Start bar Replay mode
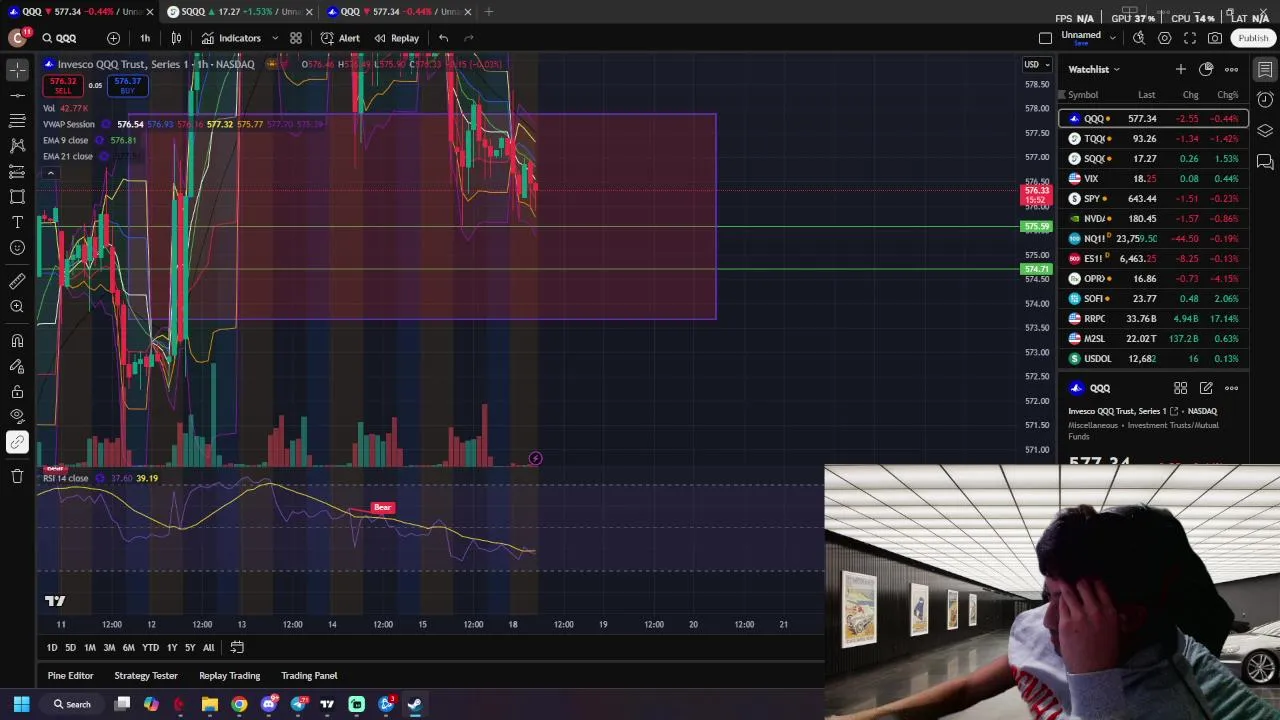 (x=397, y=38)
